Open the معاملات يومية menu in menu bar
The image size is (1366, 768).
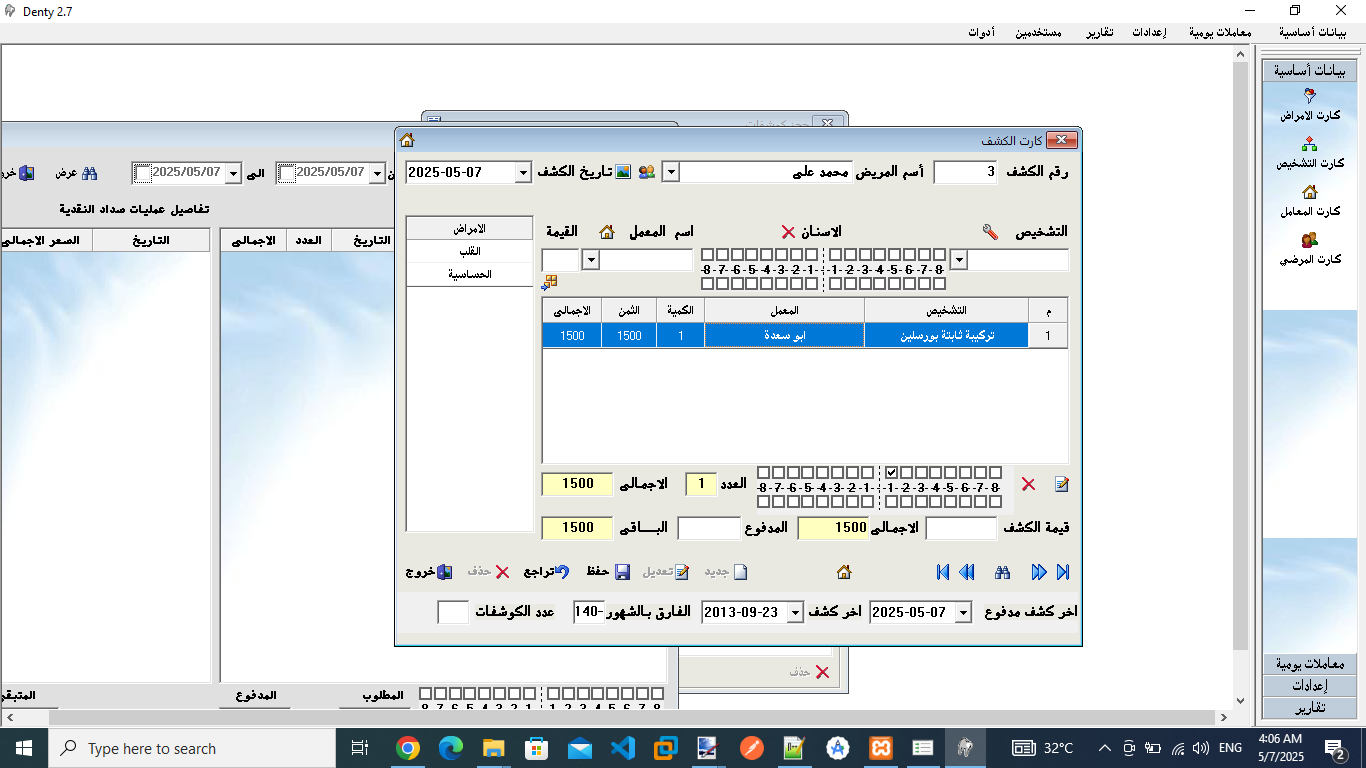1220,32
